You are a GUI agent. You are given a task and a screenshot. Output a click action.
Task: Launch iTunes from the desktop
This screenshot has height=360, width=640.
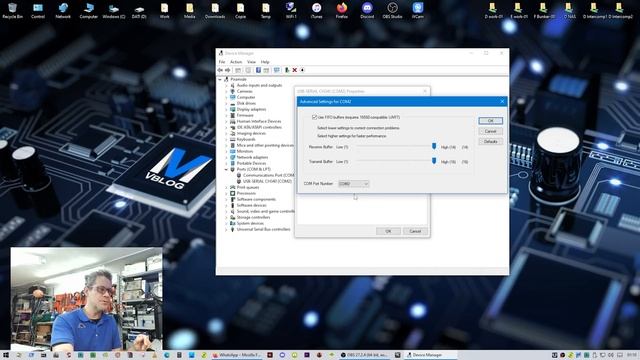point(316,11)
